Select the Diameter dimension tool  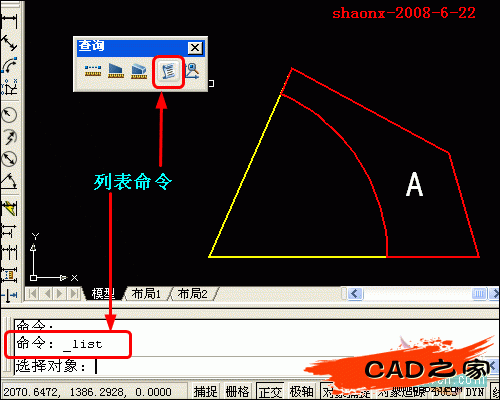[x=9, y=159]
